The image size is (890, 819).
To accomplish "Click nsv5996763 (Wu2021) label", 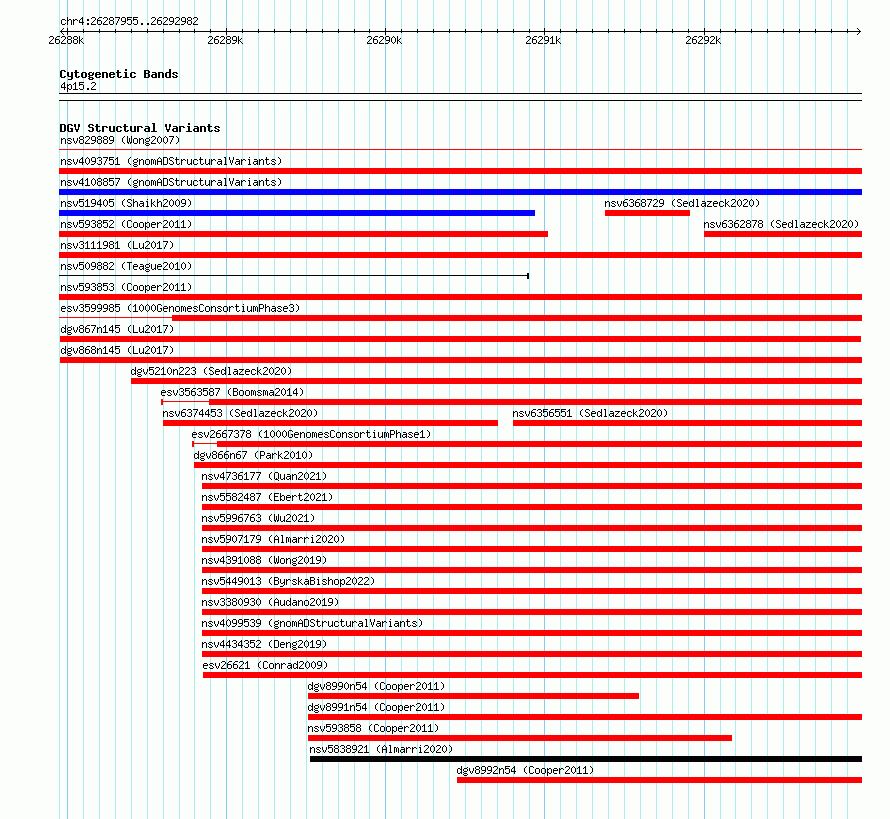I will [x=258, y=518].
